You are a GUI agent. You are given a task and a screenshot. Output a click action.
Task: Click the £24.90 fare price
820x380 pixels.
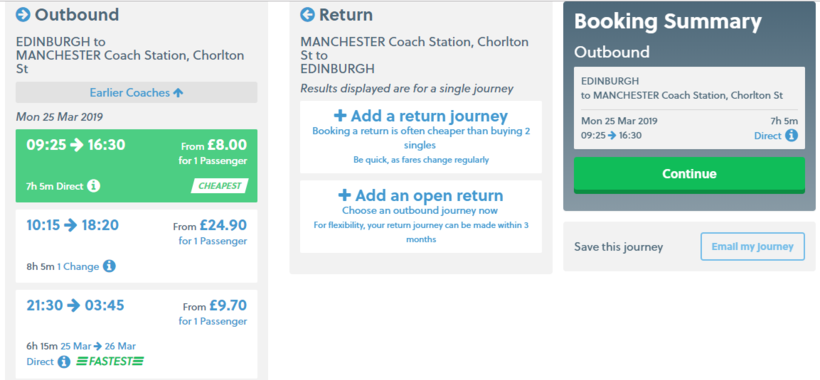(223, 225)
